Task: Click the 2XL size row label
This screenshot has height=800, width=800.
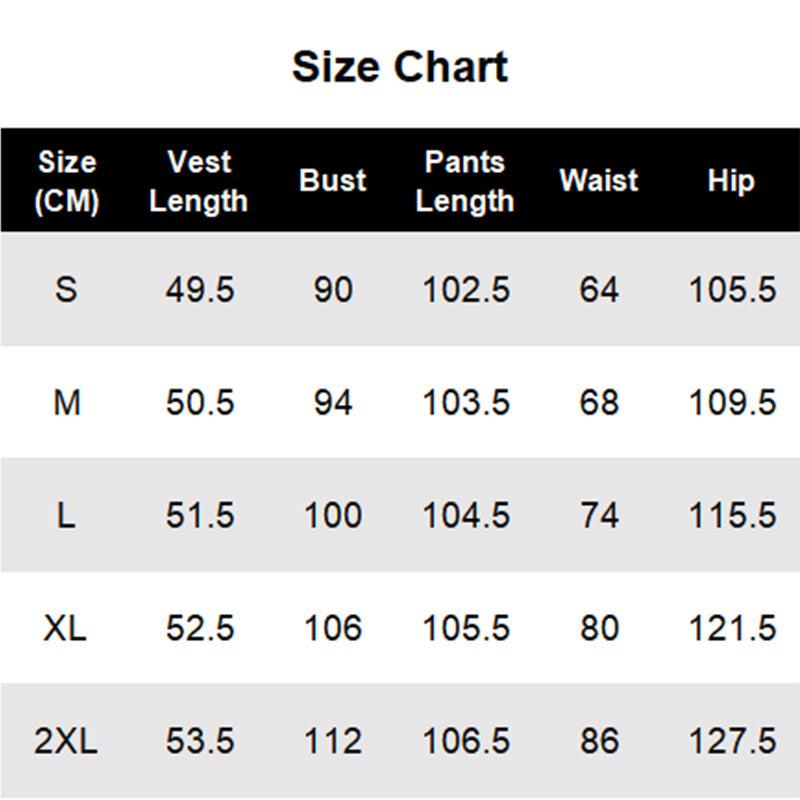Action: click(66, 740)
